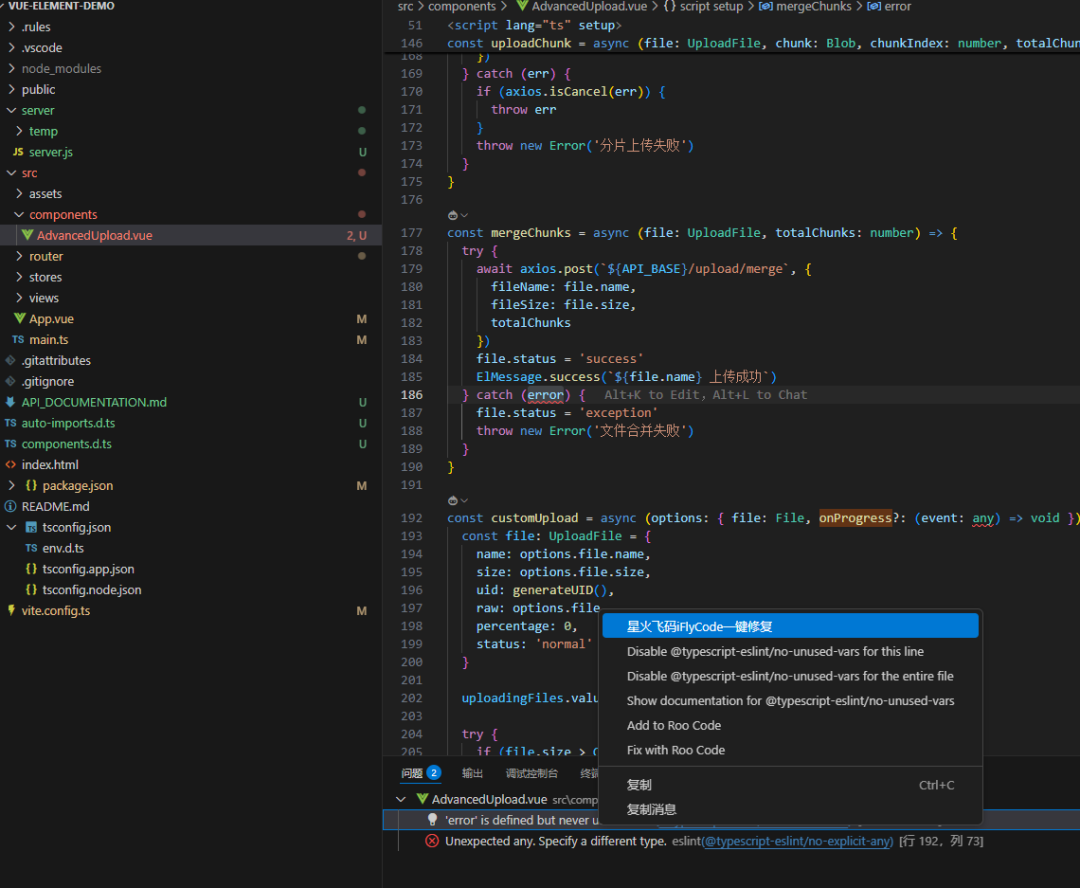
Task: Click the AdvancedUpload.vue breadcrumb
Action: tap(589, 6)
